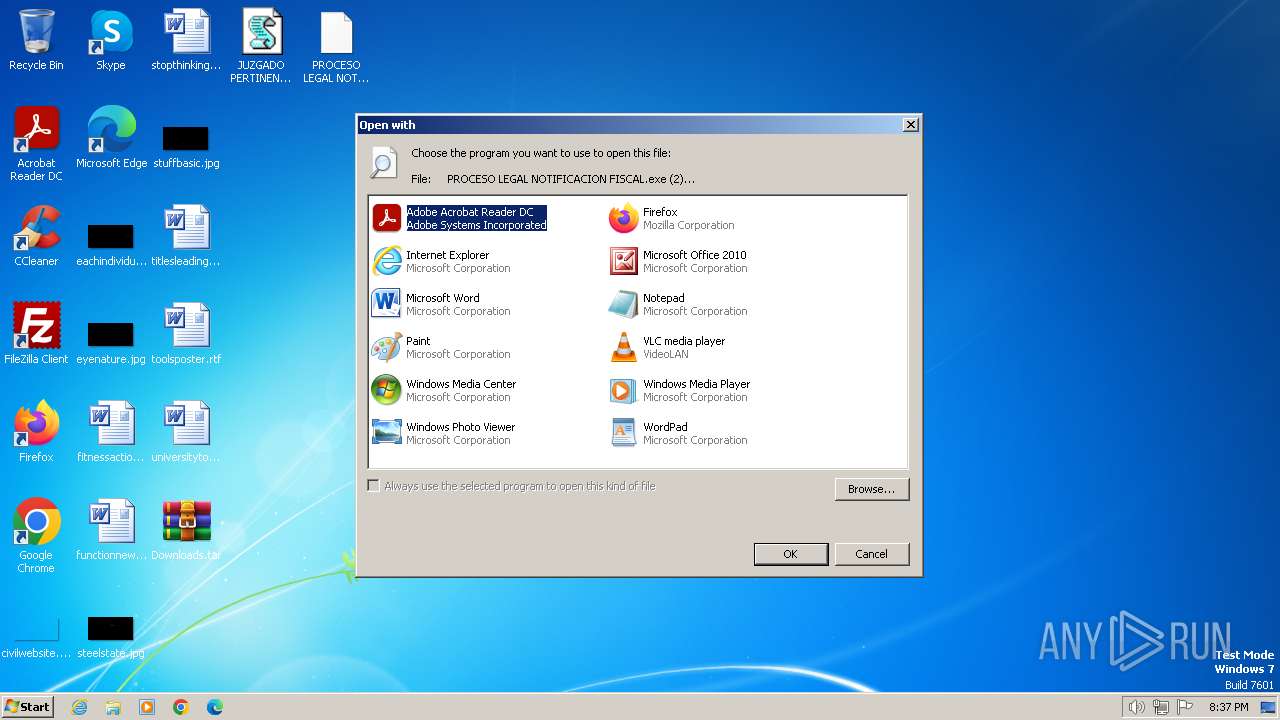Select PROCESO LEGAL NOT... desktop file

[336, 46]
